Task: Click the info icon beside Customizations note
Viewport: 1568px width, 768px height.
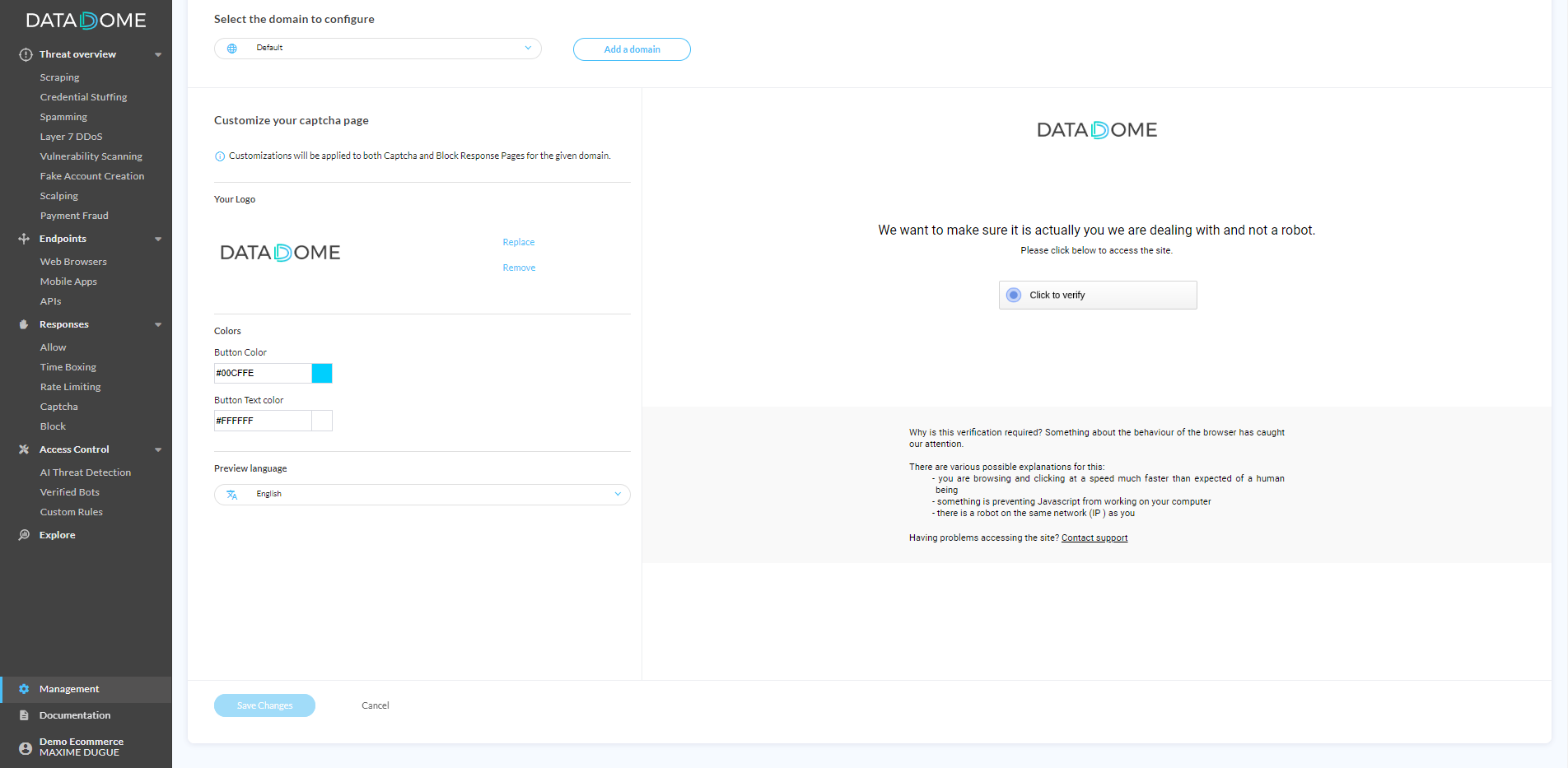Action: point(220,156)
